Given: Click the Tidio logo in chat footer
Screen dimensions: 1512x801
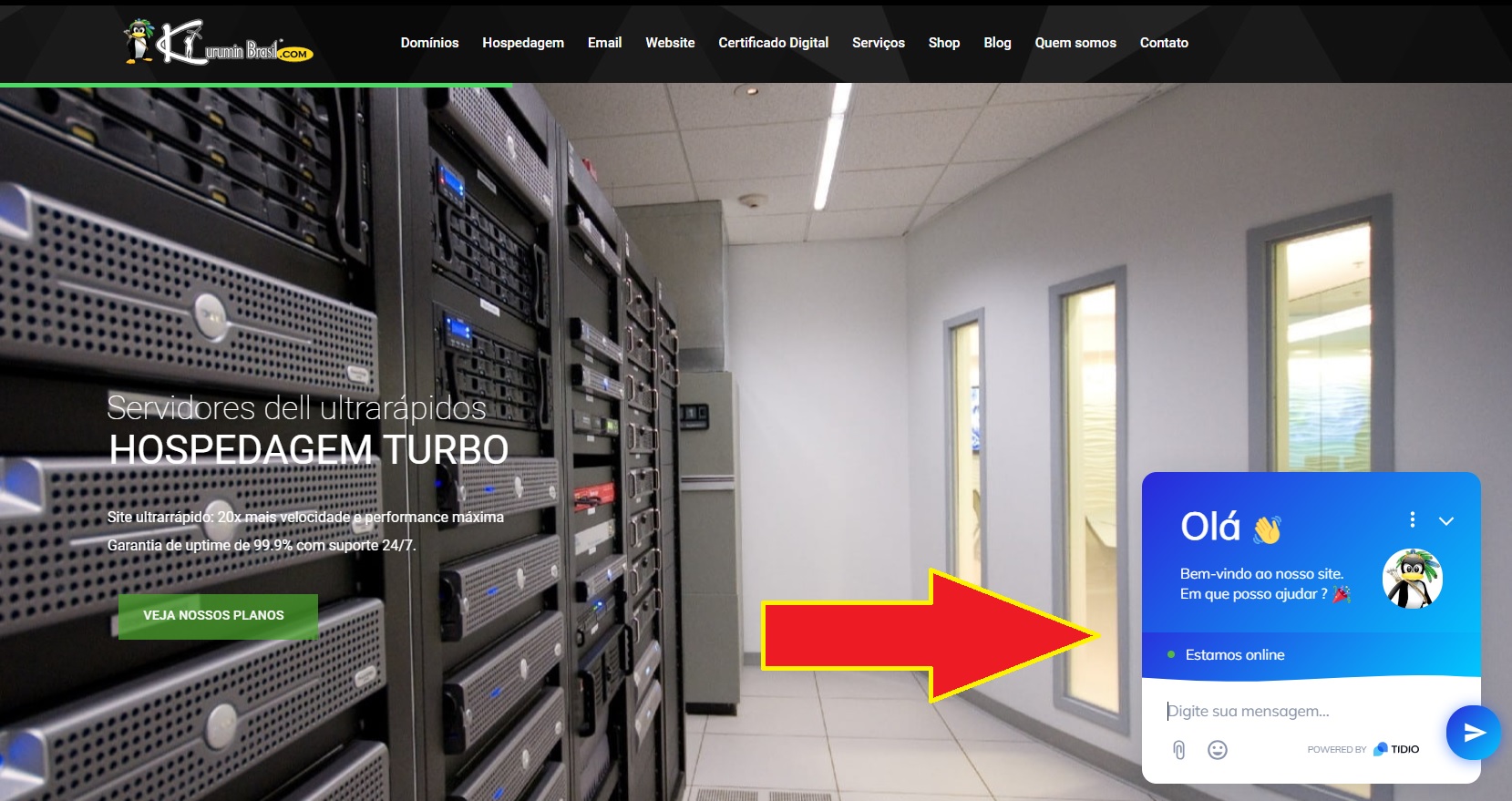Looking at the screenshot, I should point(1396,749).
